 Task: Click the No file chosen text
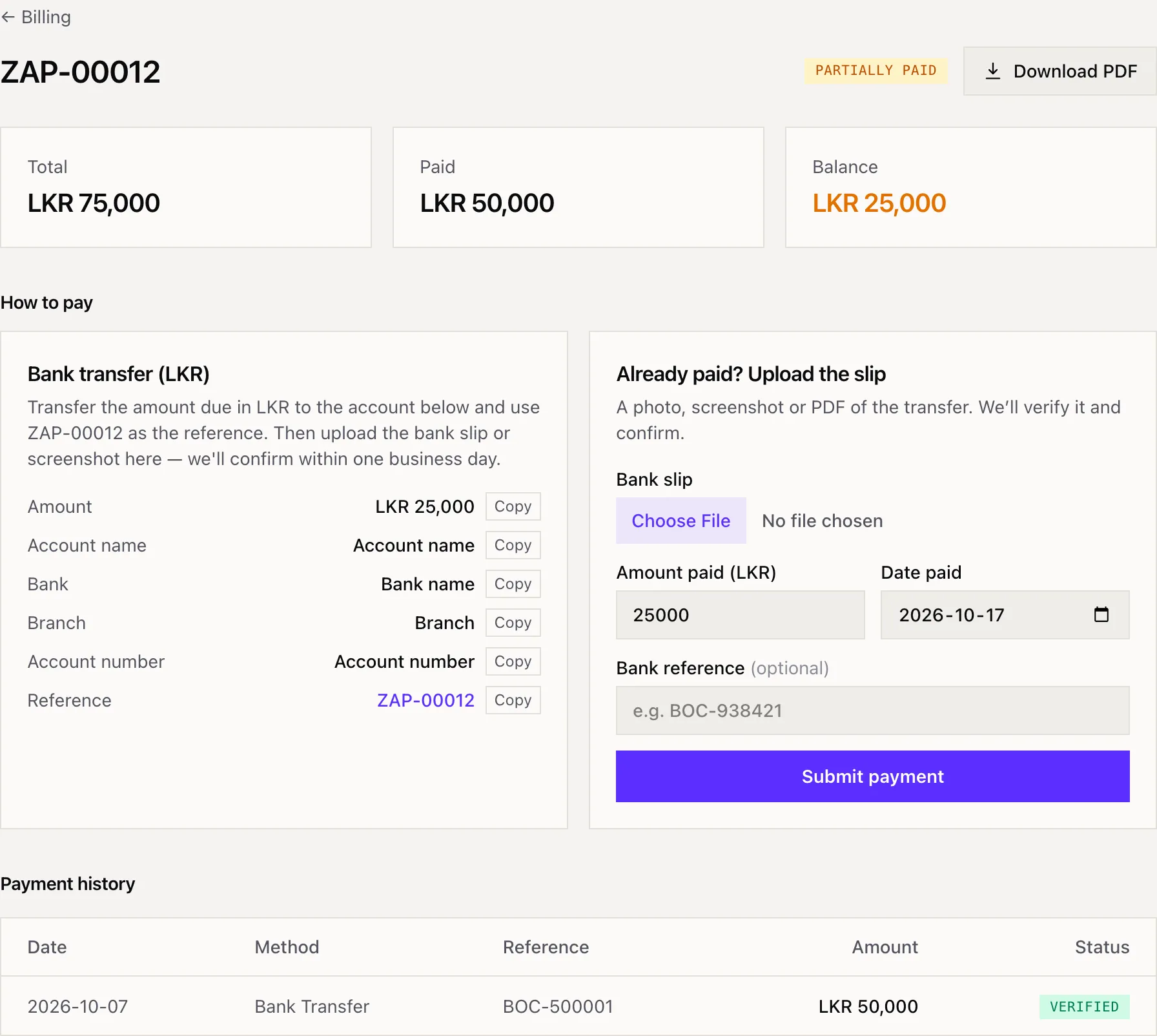822,521
